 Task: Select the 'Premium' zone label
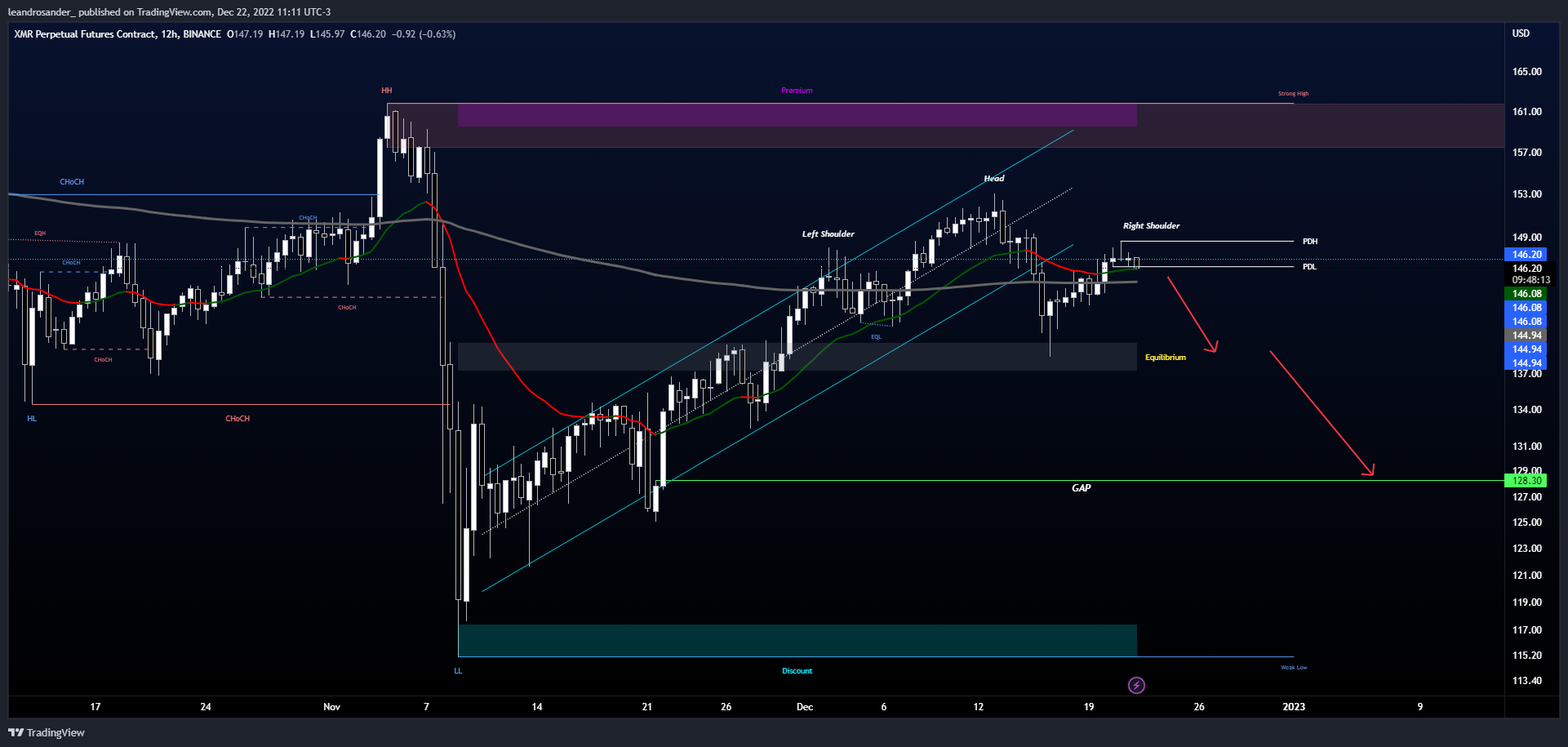(x=797, y=91)
